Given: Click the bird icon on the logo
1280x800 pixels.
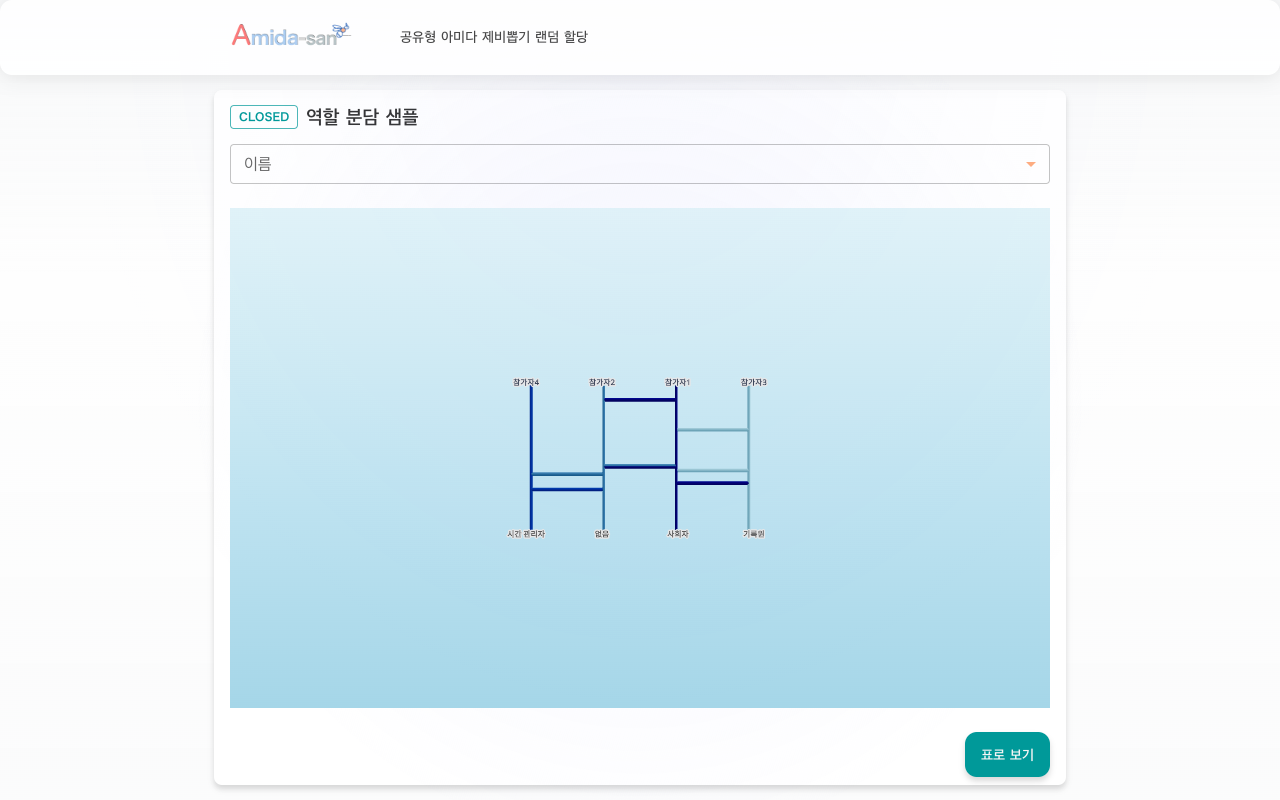Looking at the screenshot, I should click(x=342, y=29).
